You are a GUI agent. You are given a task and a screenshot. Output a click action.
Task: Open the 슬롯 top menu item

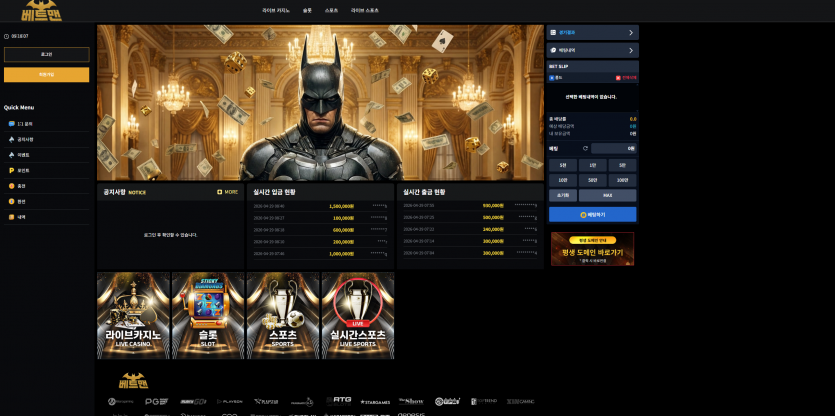[307, 11]
